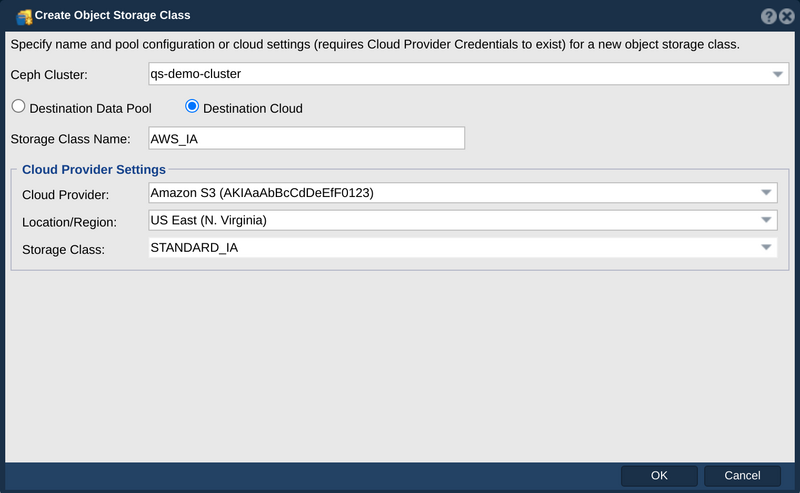Click the STANDARD_IA value

click(x=194, y=248)
